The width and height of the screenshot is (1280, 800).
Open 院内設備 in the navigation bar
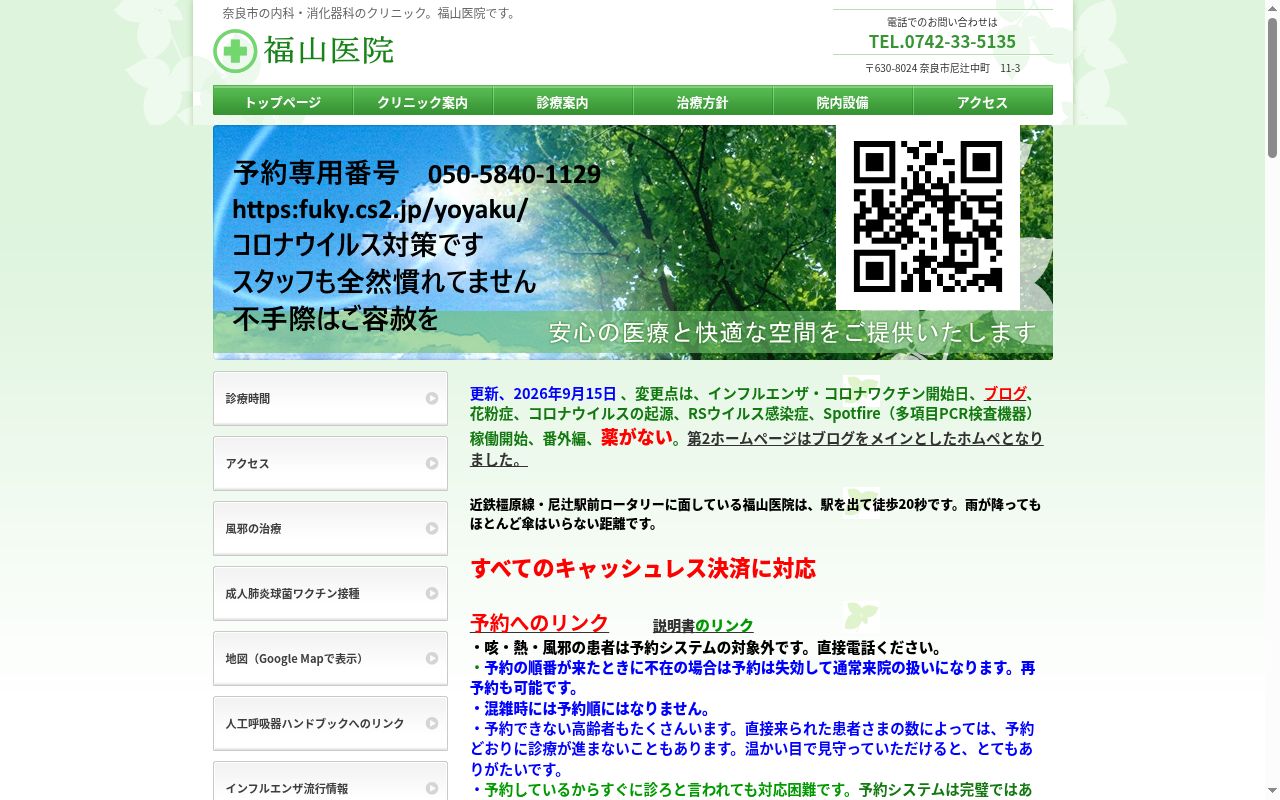point(843,101)
